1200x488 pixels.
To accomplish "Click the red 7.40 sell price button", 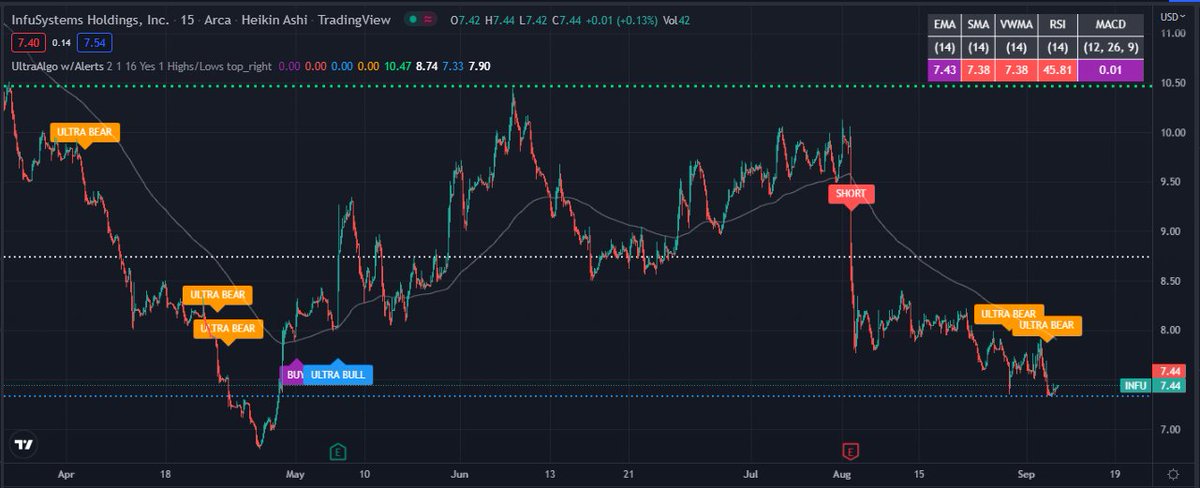I will [x=28, y=43].
